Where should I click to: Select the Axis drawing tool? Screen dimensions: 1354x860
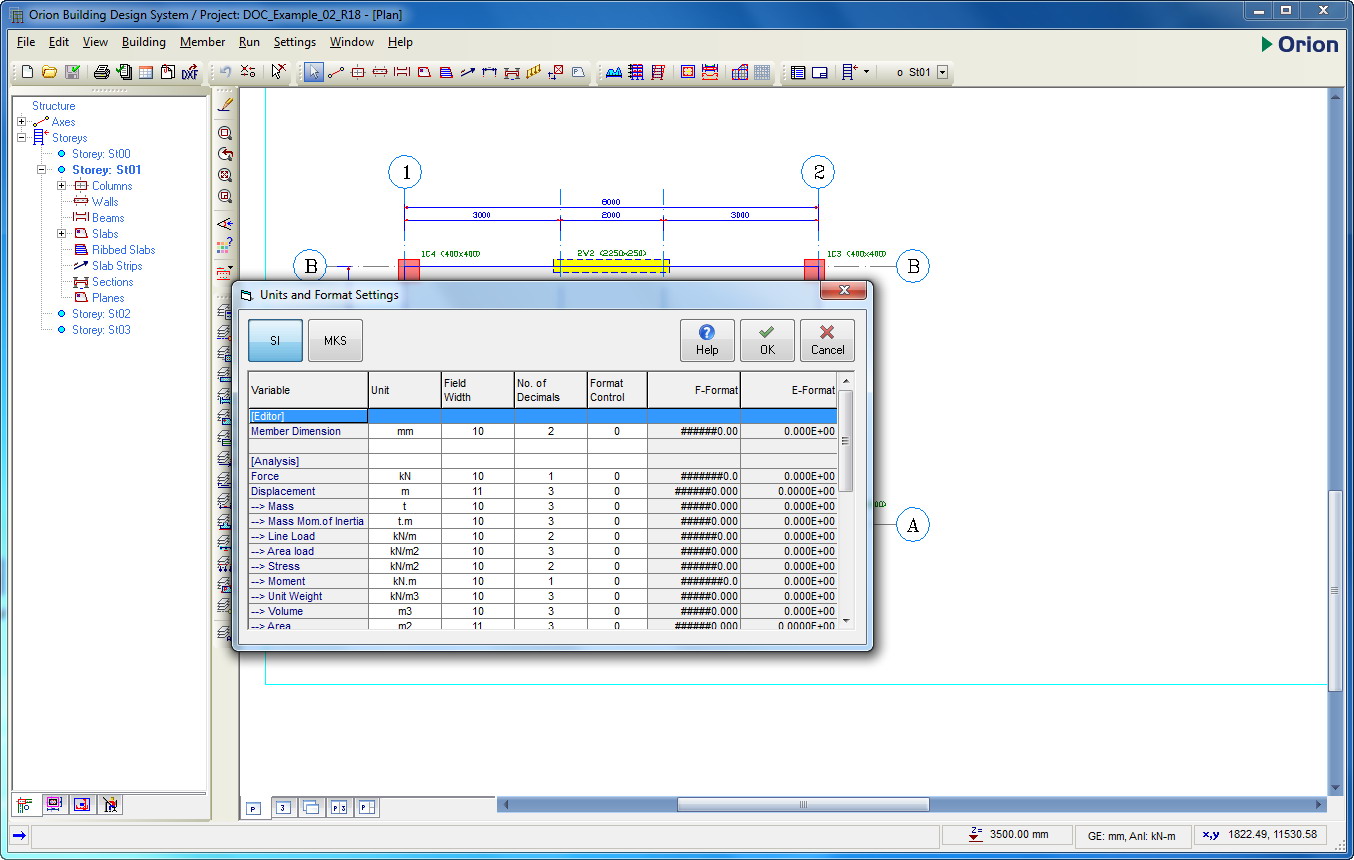(x=336, y=72)
